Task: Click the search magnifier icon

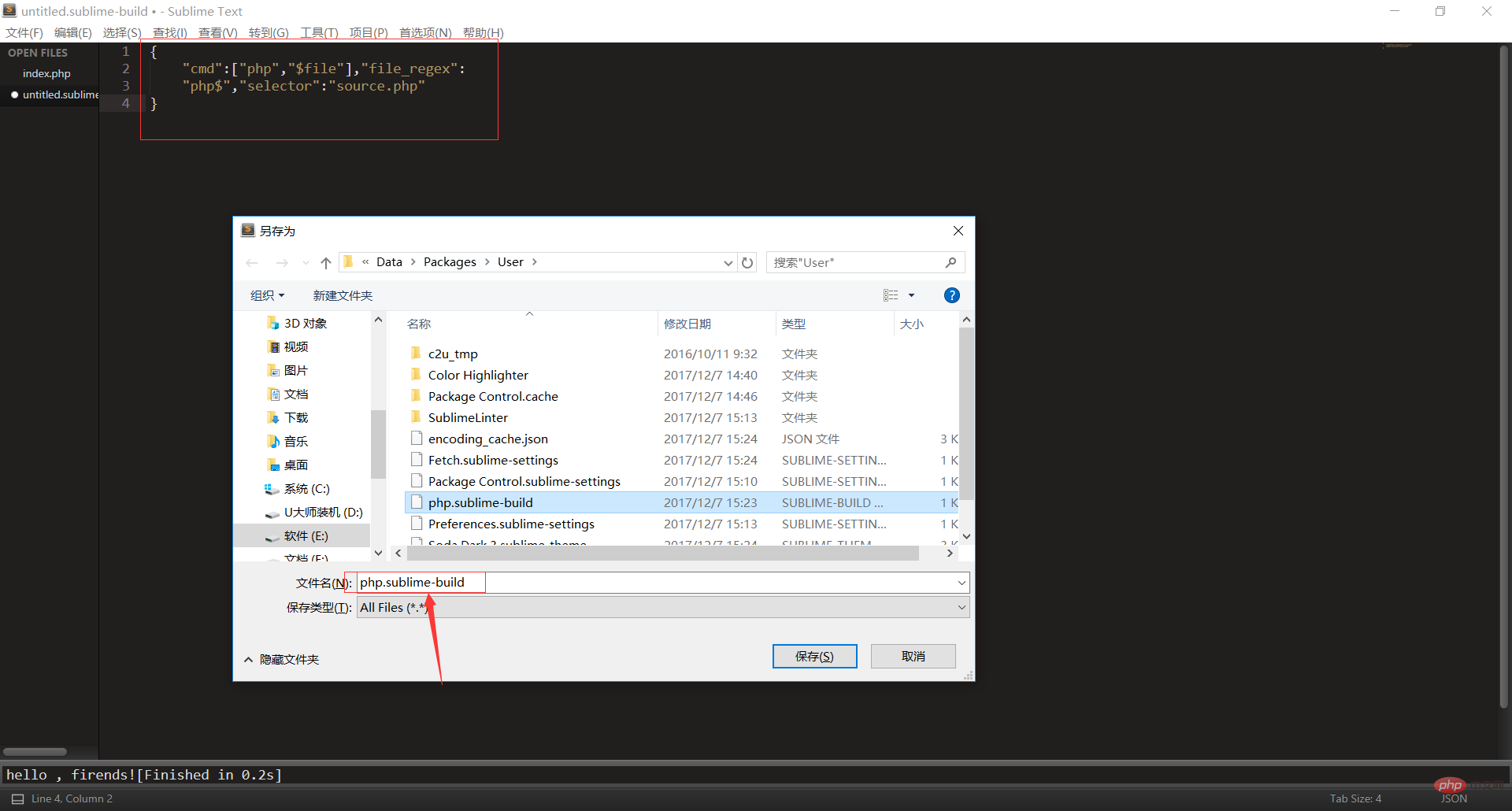Action: (951, 262)
